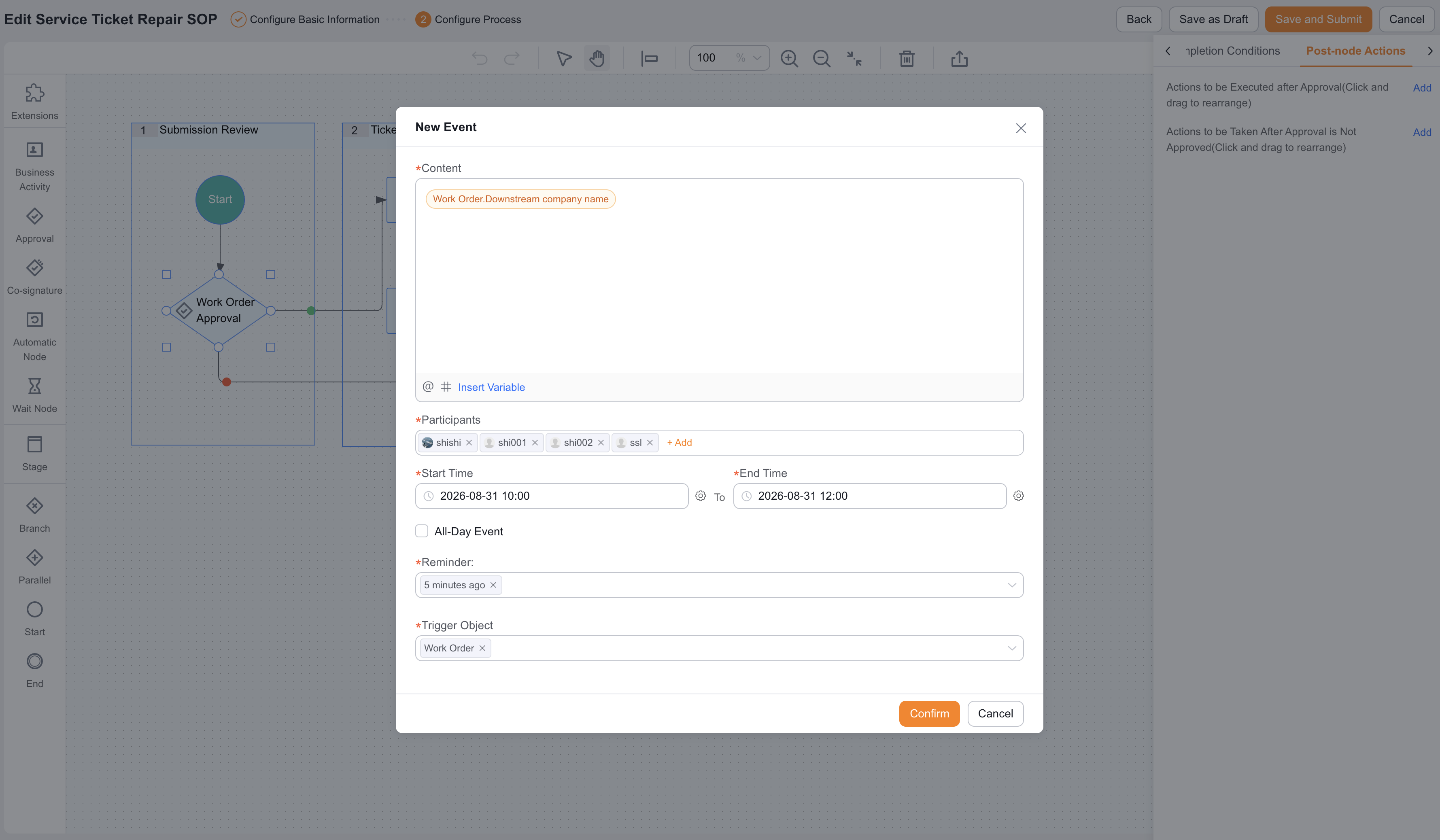Choose the Co-signature node icon
1440x840 pixels.
point(34,268)
